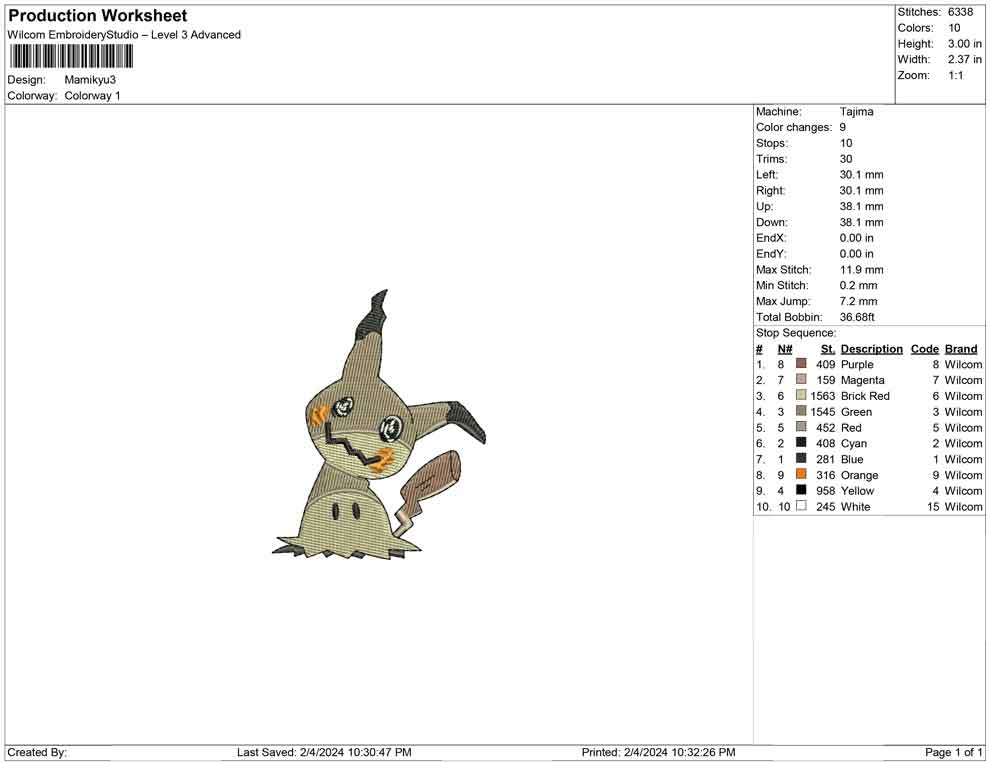Screen dimensions: 990x762
Task: Click the Min Stitch value 0.2 mm
Action: [858, 285]
